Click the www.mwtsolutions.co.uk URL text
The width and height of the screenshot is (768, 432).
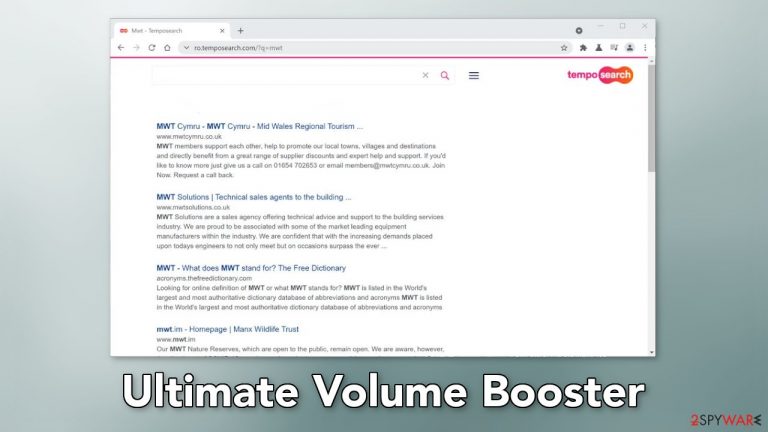pyautogui.click(x=193, y=207)
